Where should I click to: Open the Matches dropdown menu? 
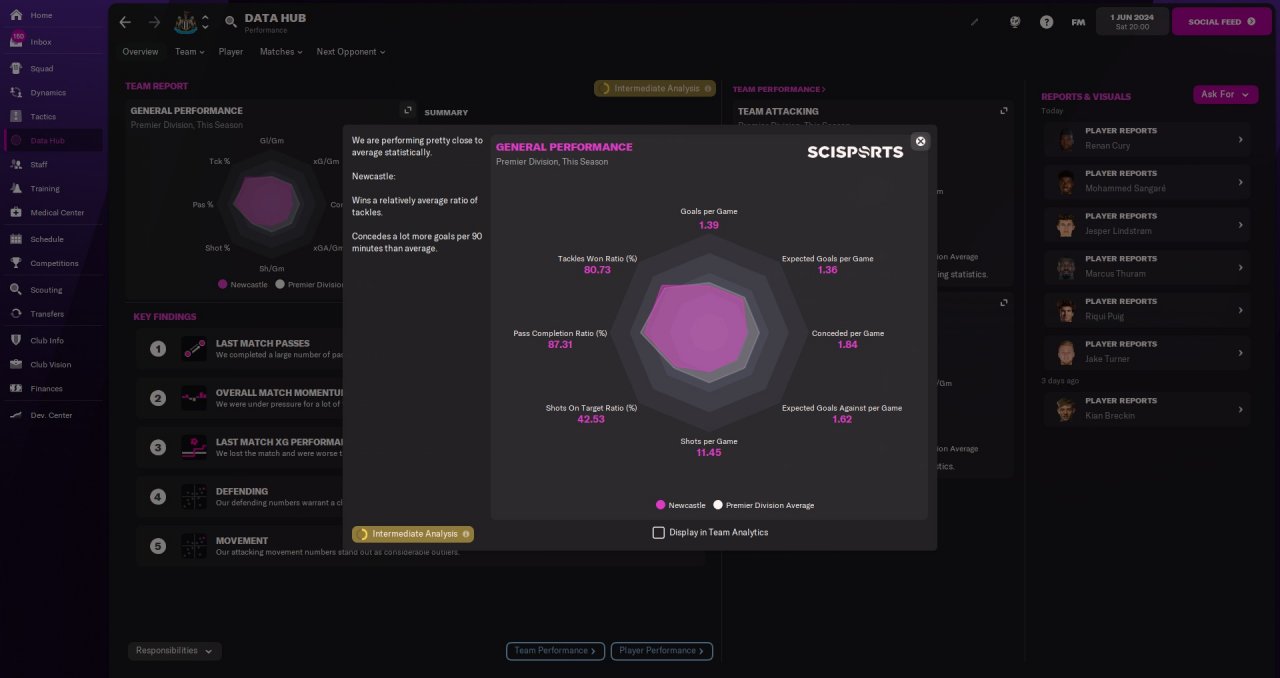point(281,52)
